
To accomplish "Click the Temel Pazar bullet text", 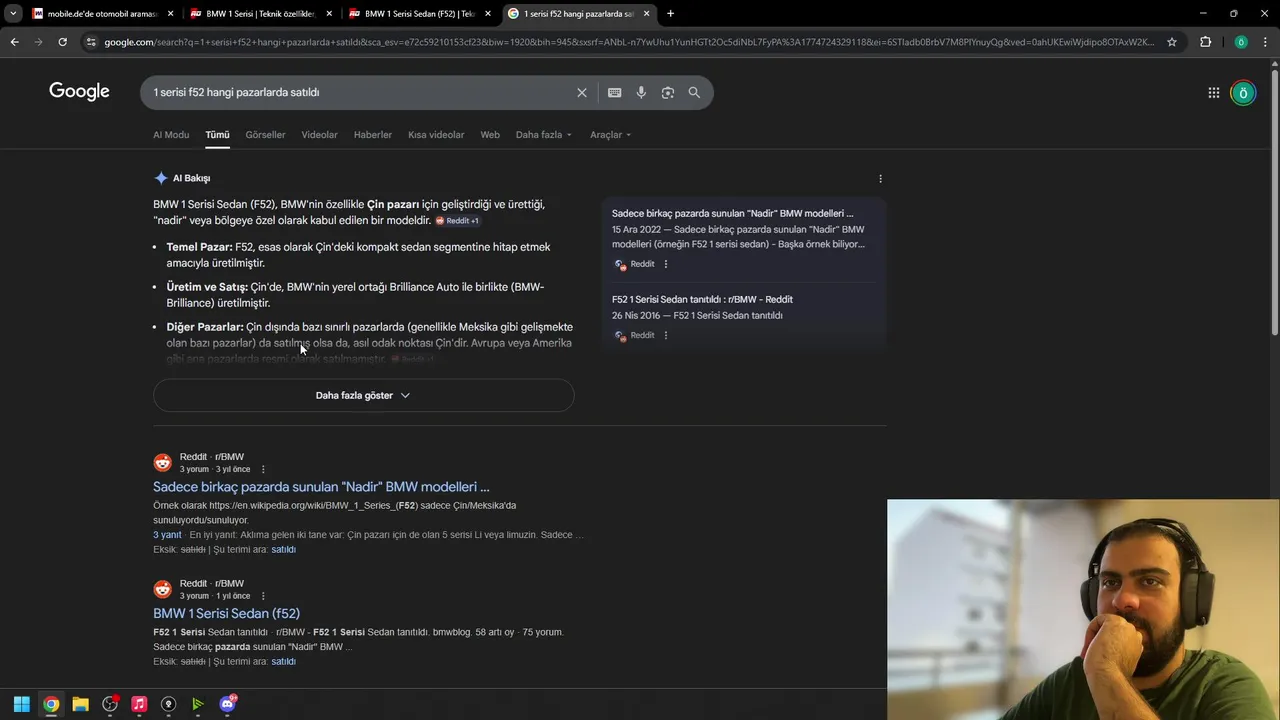I will coord(358,255).
